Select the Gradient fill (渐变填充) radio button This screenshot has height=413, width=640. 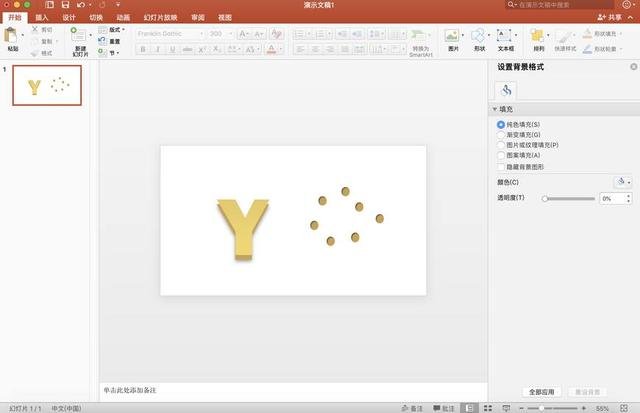(501, 134)
